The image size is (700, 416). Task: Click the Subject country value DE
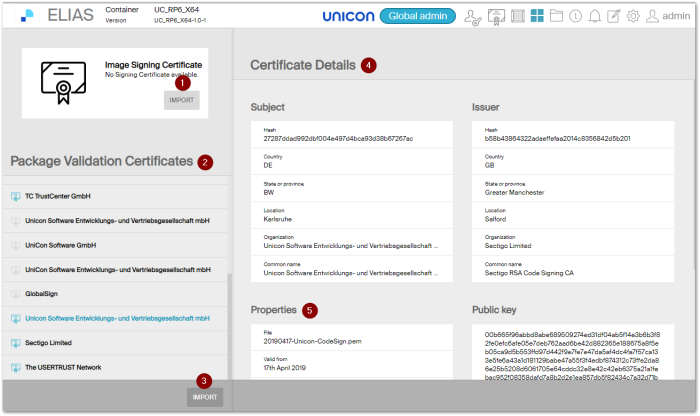[x=268, y=166]
